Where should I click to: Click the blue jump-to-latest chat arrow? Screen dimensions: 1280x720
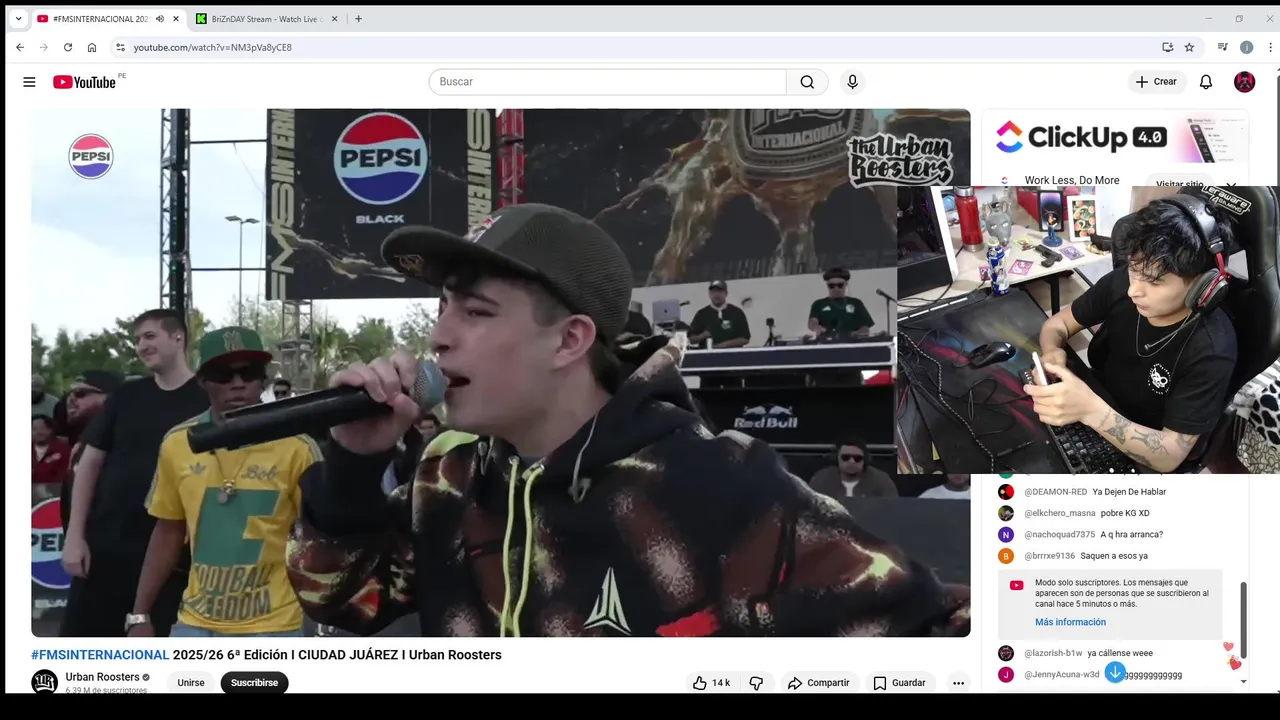pos(1115,672)
